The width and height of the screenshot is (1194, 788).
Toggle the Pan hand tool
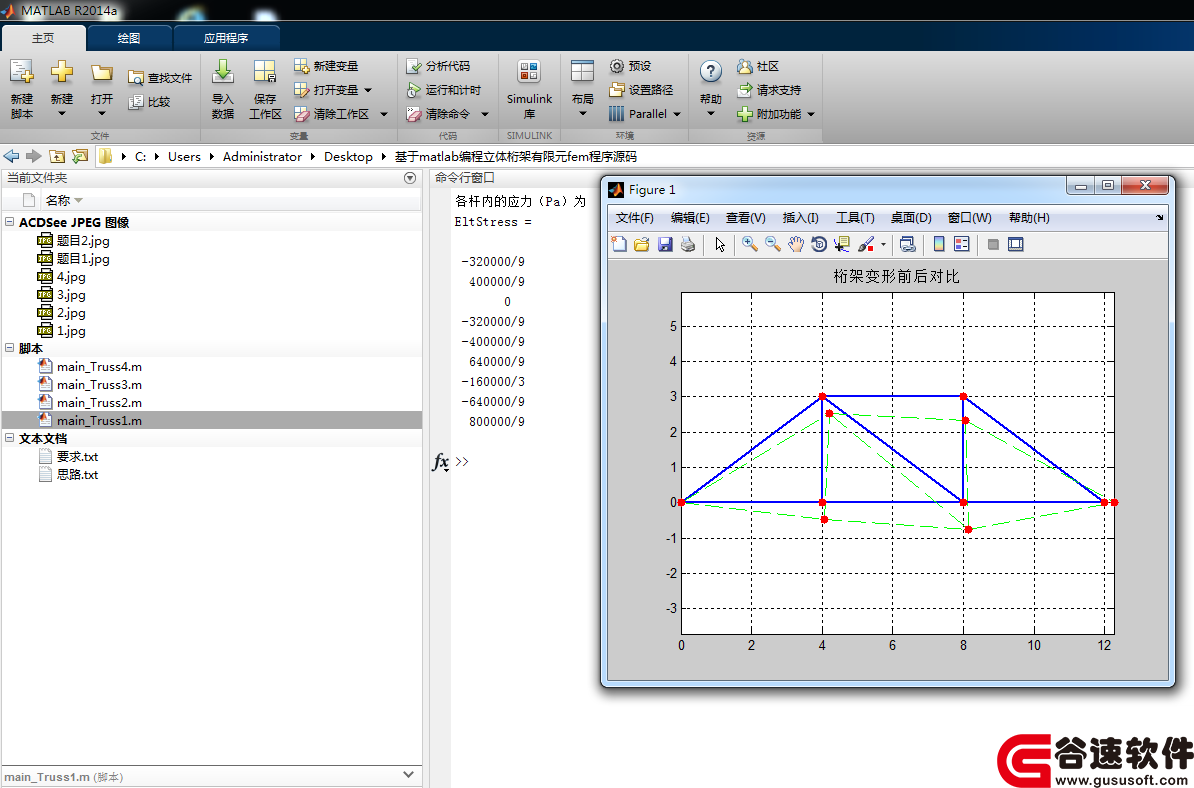pos(796,244)
